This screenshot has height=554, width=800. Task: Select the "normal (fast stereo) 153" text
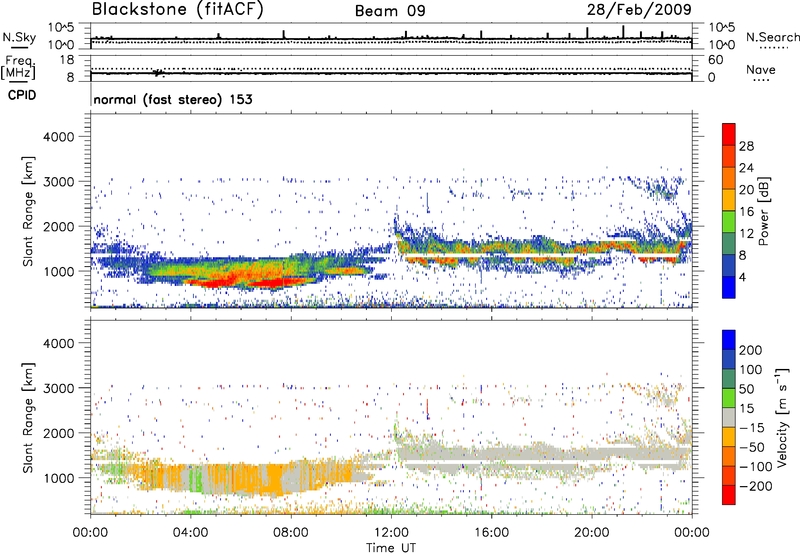pos(173,99)
